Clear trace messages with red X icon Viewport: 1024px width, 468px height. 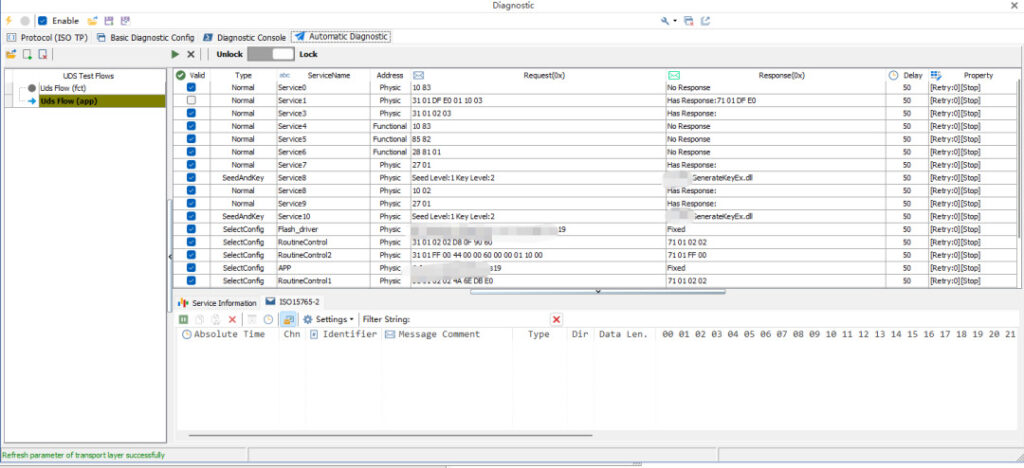pyautogui.click(x=232, y=319)
